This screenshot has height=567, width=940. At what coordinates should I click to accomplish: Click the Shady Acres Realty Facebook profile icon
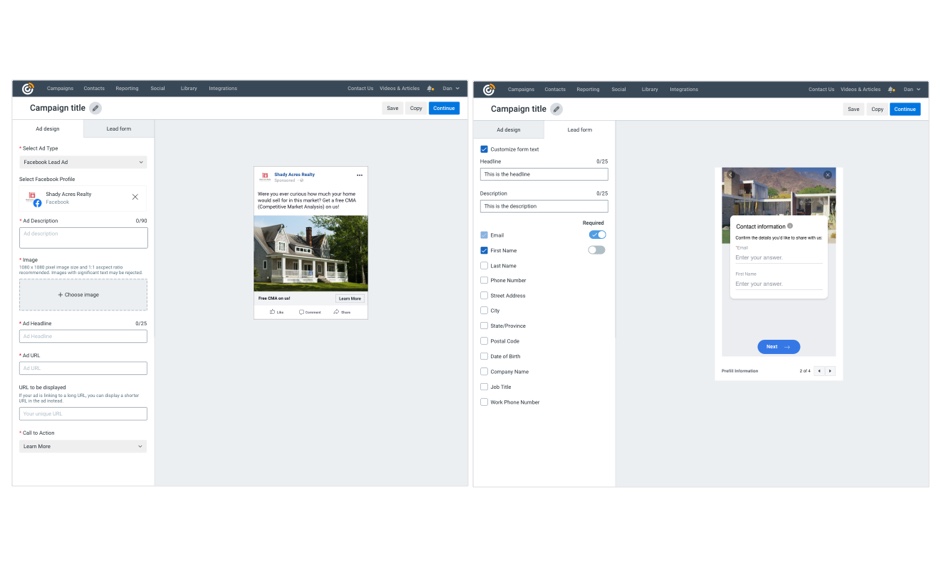point(34,198)
